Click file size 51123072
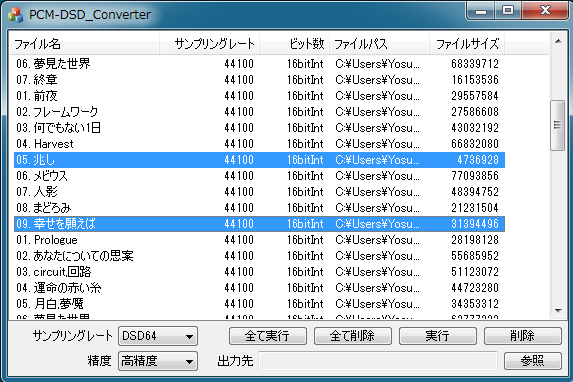The height and width of the screenshot is (382, 573). (x=475, y=272)
